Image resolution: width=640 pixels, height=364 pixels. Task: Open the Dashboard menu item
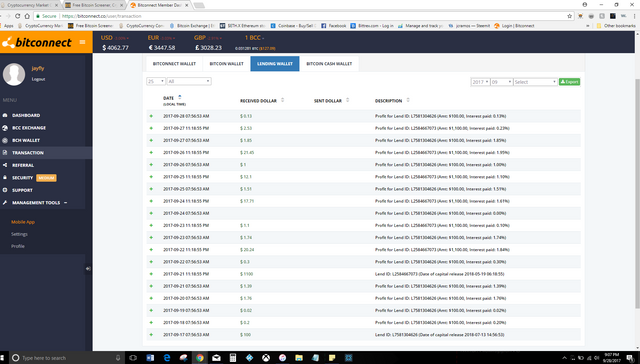[x=26, y=115]
